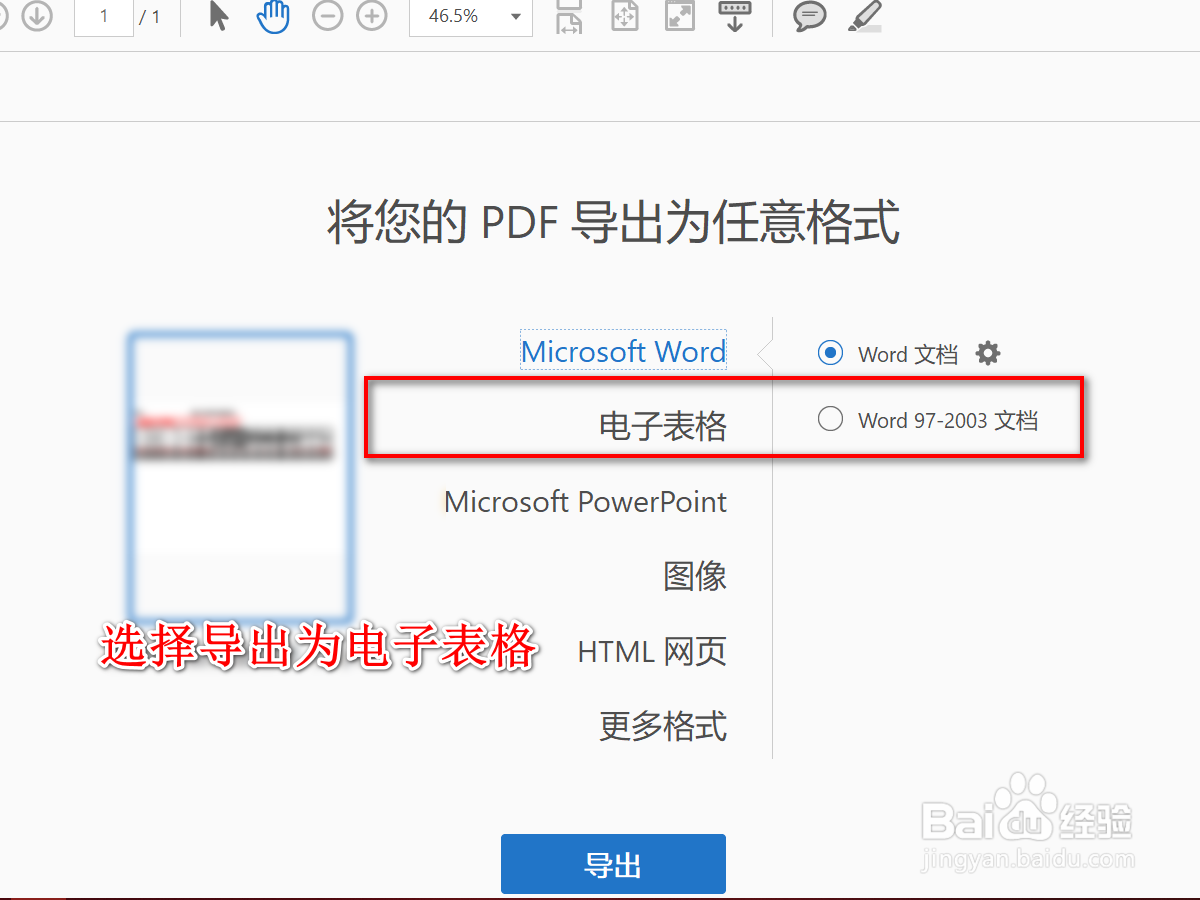Select the Word 文档 radio button
Viewport: 1200px width, 900px height.
(830, 353)
